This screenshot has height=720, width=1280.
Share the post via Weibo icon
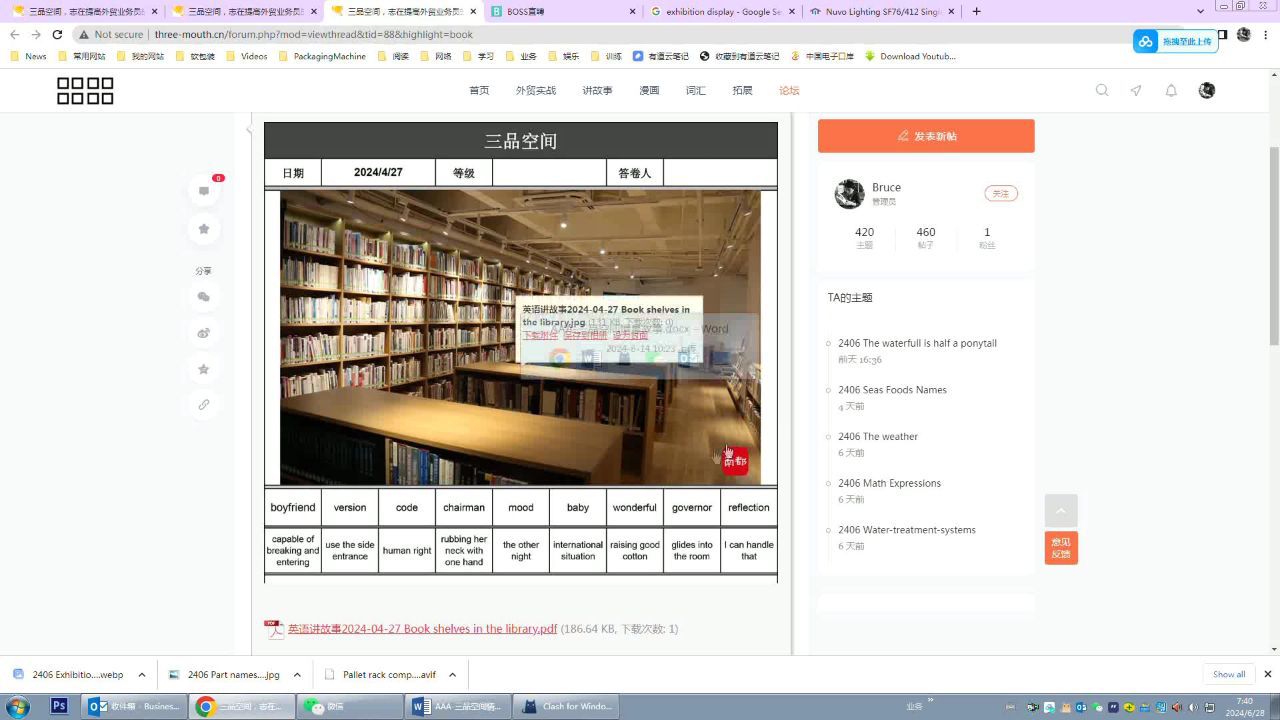pos(204,333)
